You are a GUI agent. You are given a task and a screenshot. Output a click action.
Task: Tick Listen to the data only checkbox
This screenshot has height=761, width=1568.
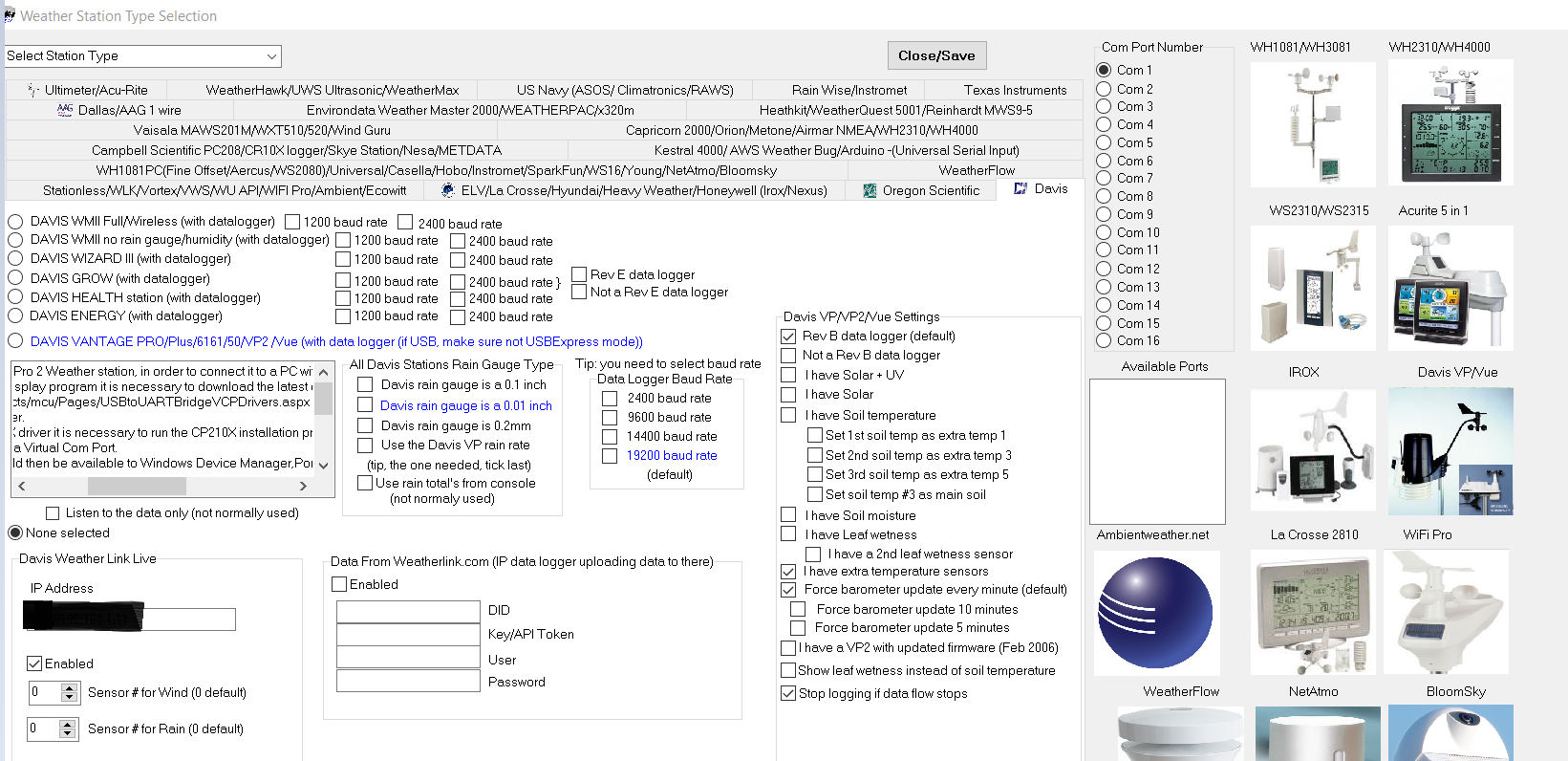coord(53,513)
